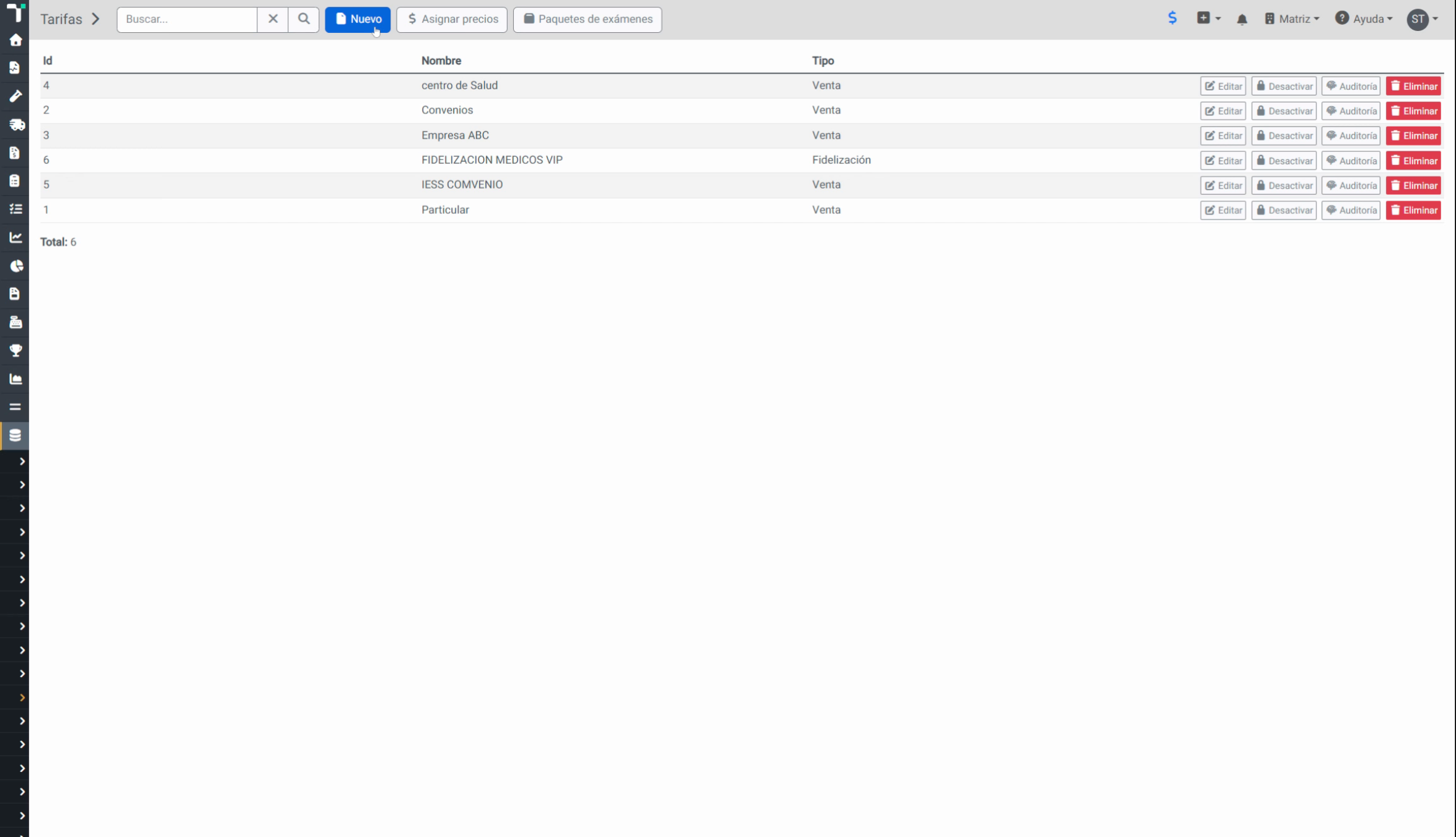Viewport: 1456px width, 837px height.
Task: Open the trophy icon in sidebar
Action: point(15,350)
